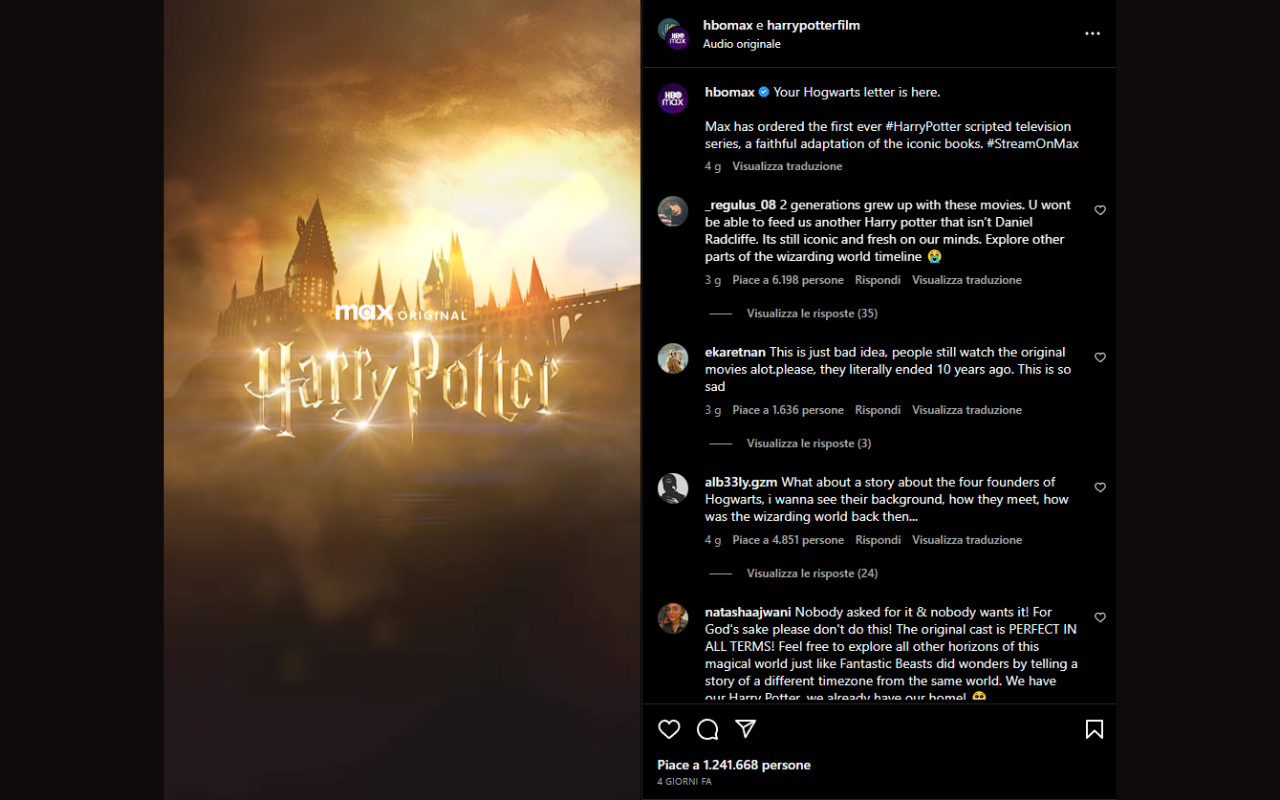The width and height of the screenshot is (1280, 800).
Task: Open the hbomax profile avatar in caption
Action: 673,98
